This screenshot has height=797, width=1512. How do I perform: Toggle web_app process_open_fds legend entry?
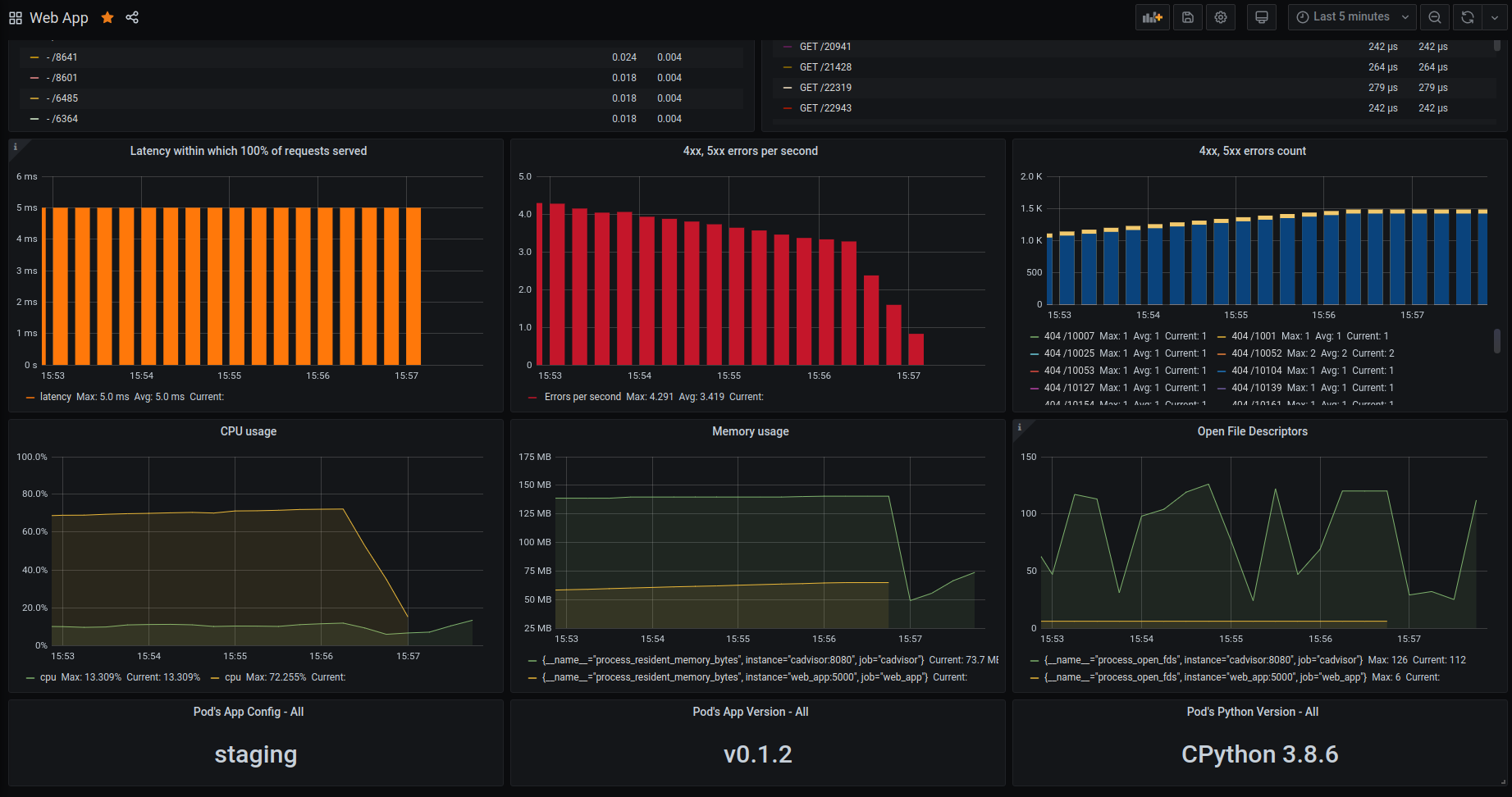pyautogui.click(x=1205, y=677)
